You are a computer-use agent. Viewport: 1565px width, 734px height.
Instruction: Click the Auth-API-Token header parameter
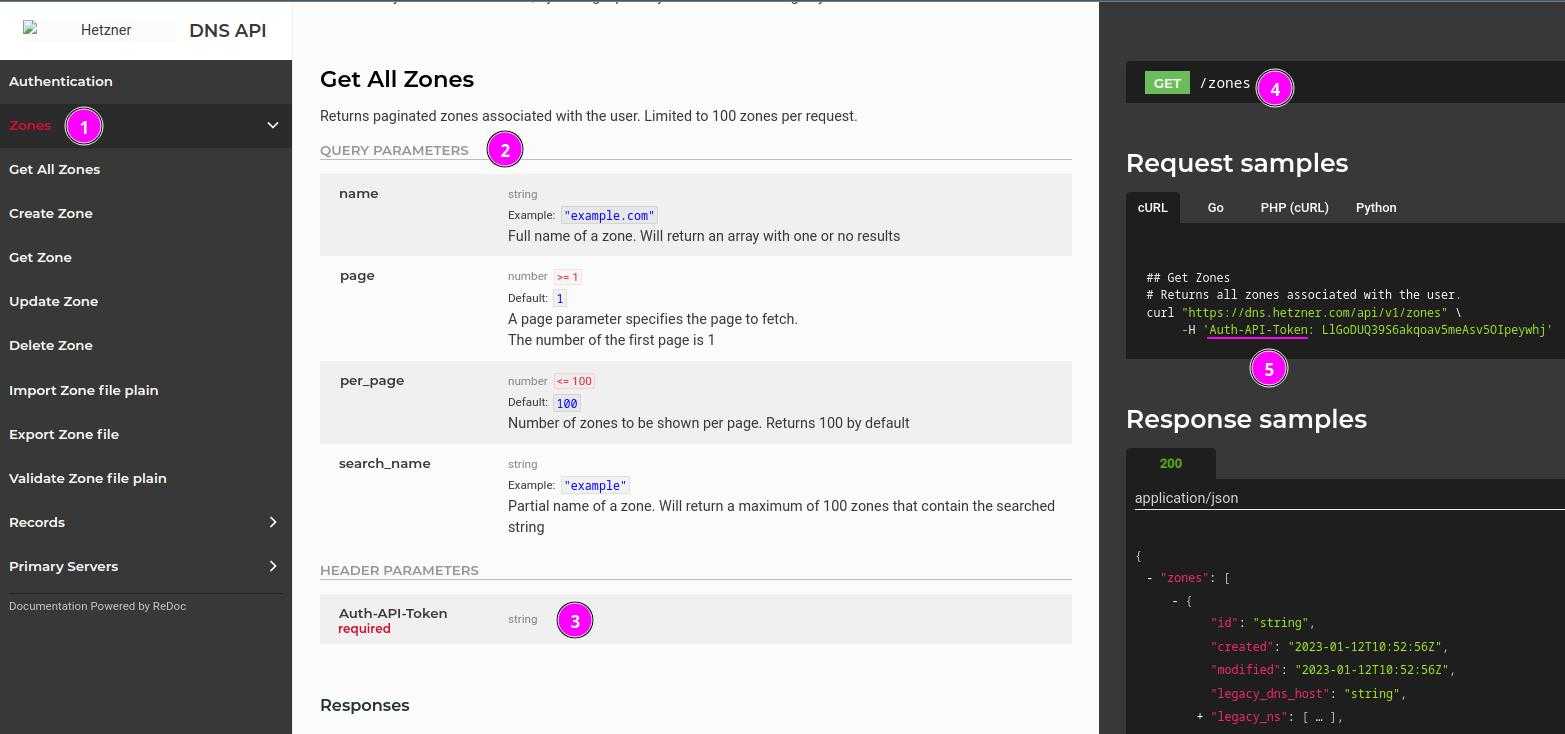point(393,613)
